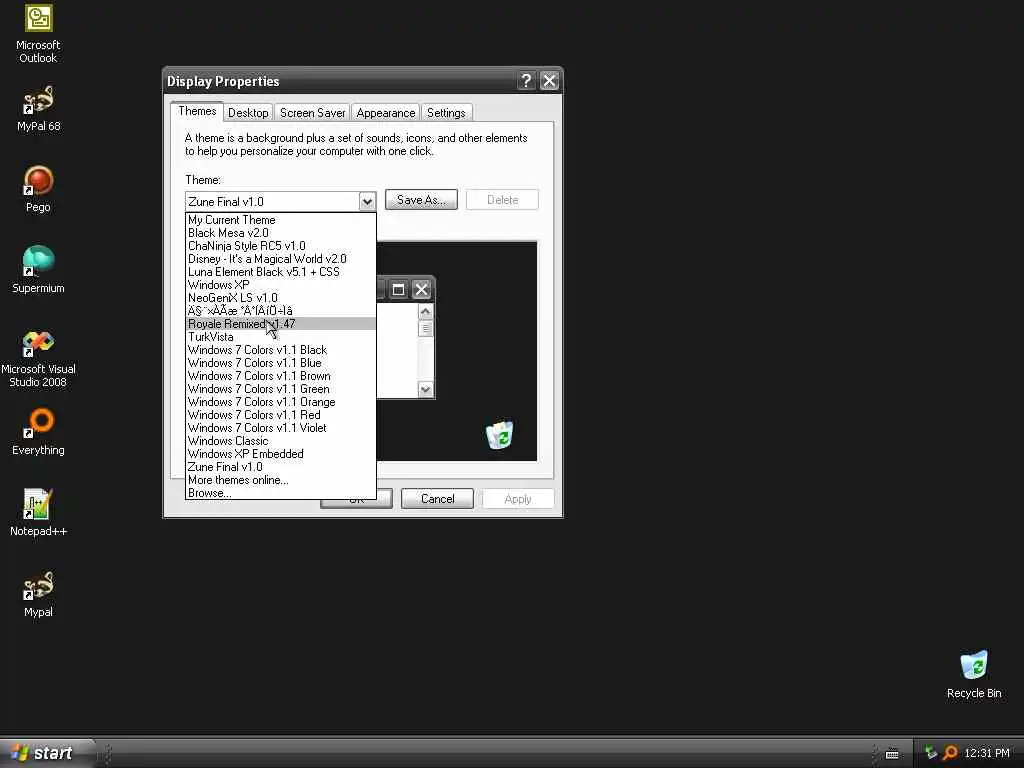Choose the Windows XP theme

pos(281,285)
